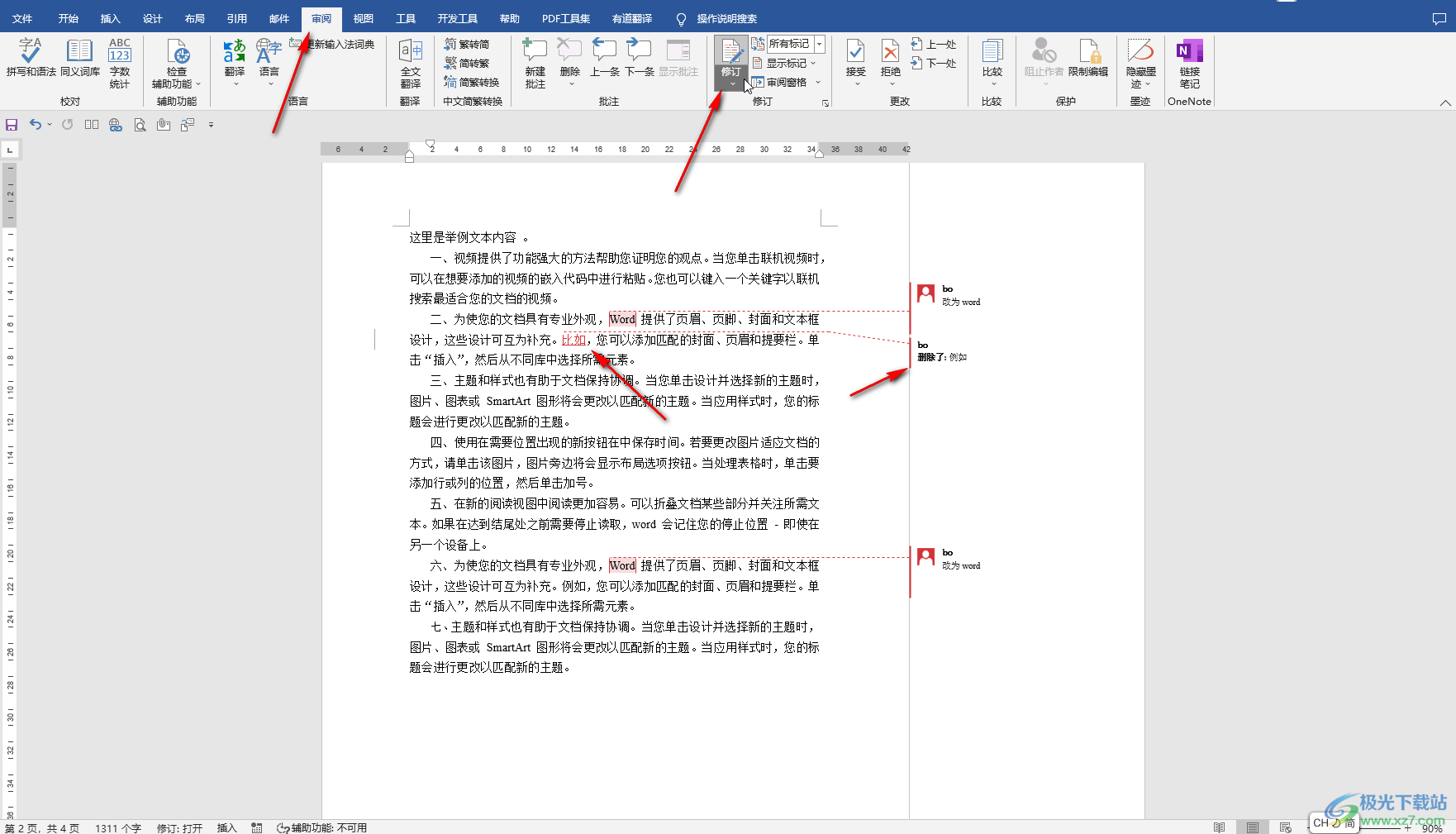Switch to Read Mode view button
The height and width of the screenshot is (834, 1456).
pyautogui.click(x=1220, y=827)
